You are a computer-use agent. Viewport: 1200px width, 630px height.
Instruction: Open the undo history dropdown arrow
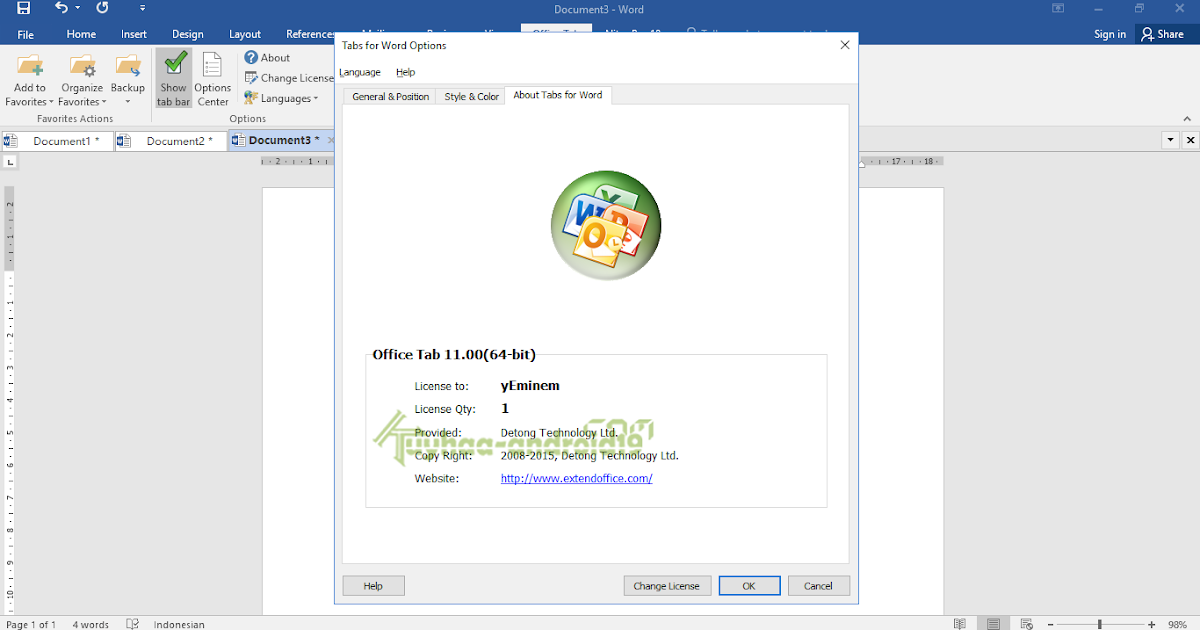[x=78, y=8]
